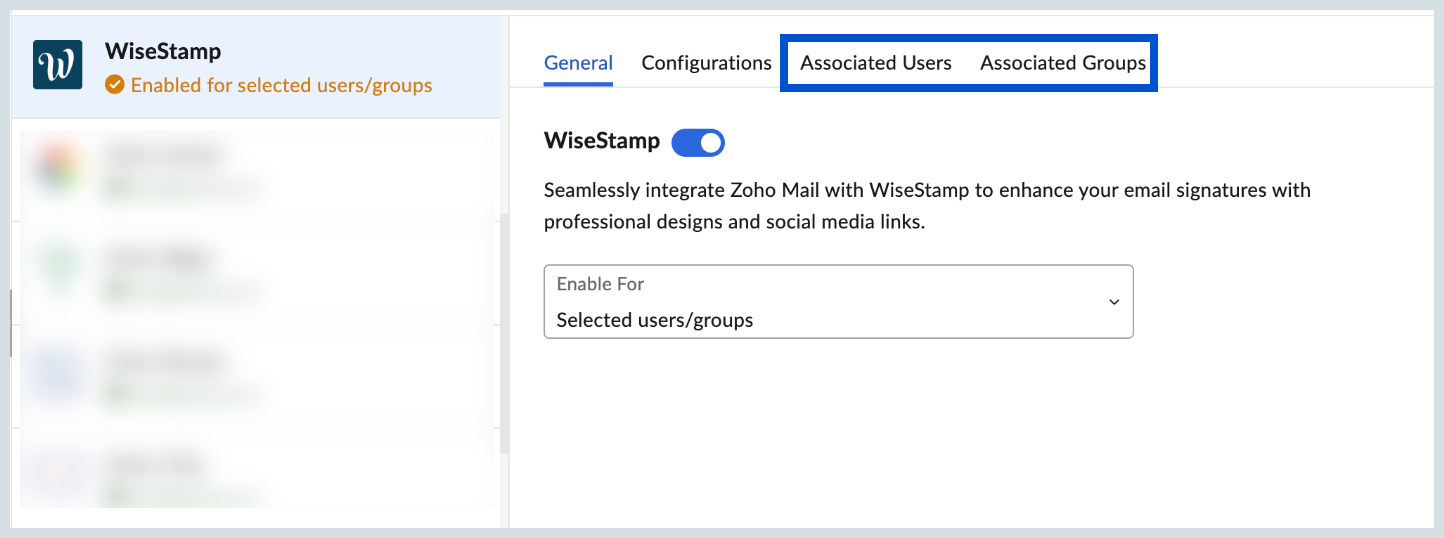
Task: Click the integrations list scrollbar
Action: pos(504,333)
